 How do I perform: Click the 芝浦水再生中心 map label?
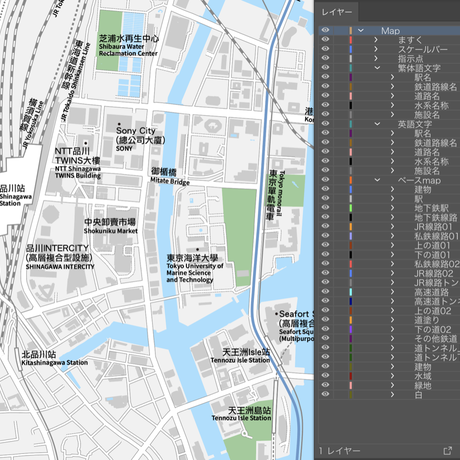tap(129, 38)
